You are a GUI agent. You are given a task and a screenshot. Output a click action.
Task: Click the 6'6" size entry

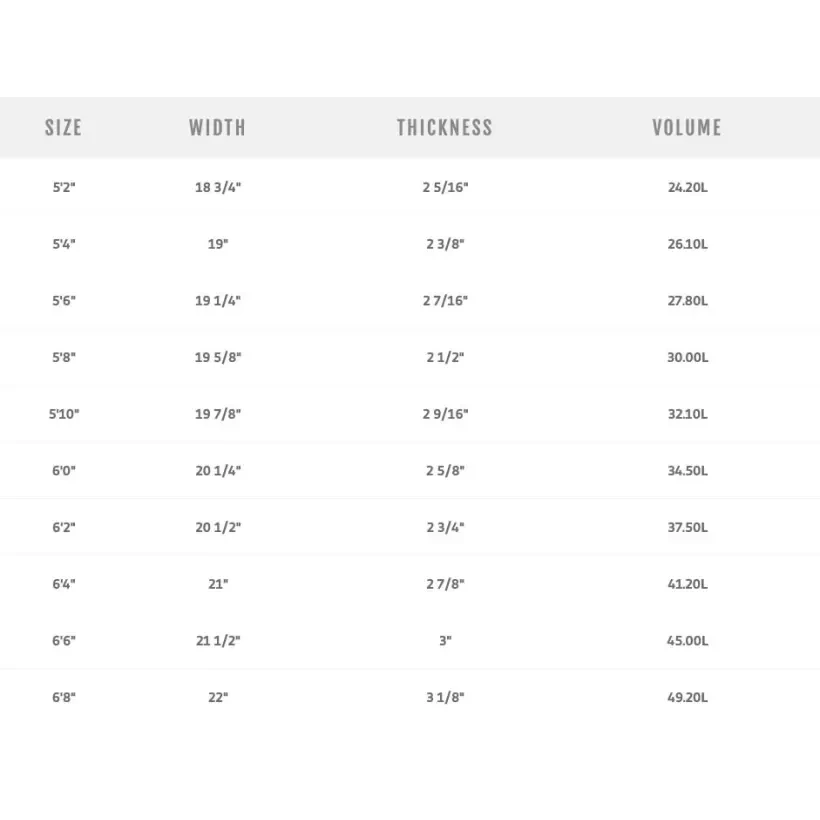[x=64, y=641]
